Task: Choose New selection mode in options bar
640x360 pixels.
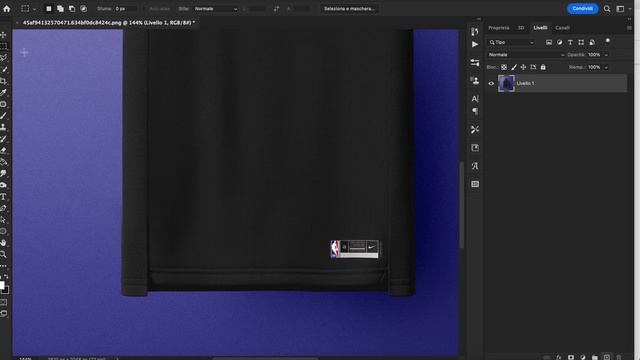Action: (x=49, y=9)
